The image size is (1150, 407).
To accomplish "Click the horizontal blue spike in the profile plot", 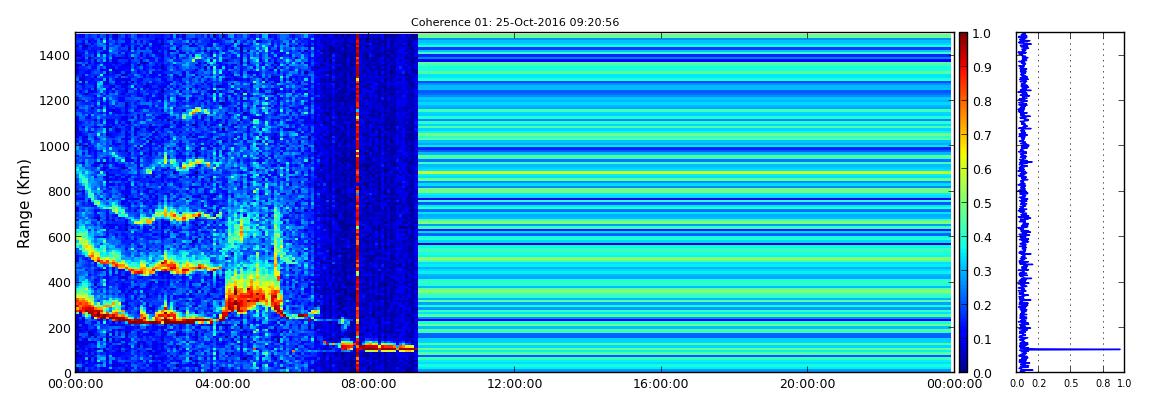I will point(1072,349).
